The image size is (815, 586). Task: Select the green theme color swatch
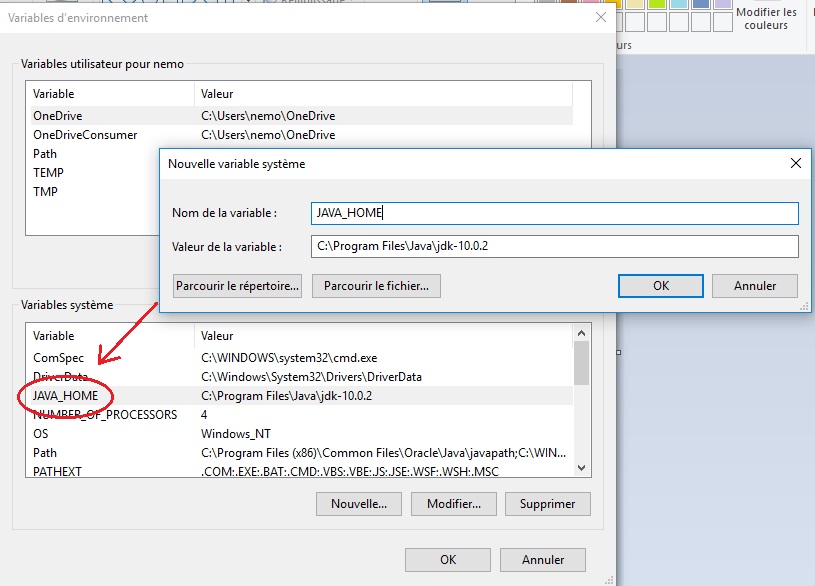[x=655, y=5]
